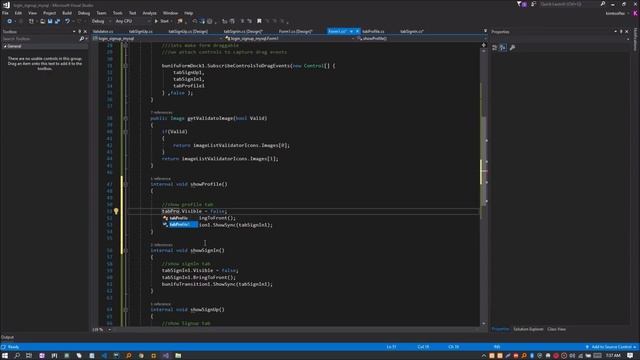Open the Project menu

click(49, 13)
